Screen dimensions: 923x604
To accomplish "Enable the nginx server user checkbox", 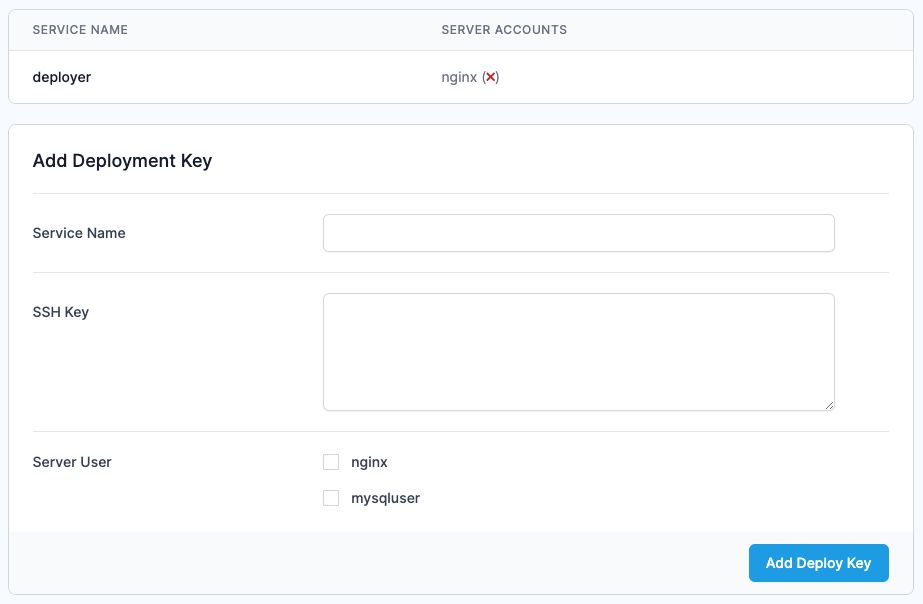I will point(331,462).
